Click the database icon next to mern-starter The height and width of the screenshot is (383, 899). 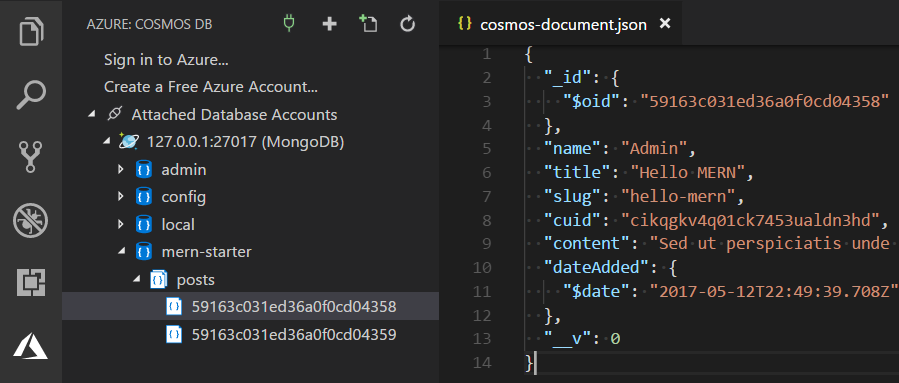(144, 252)
